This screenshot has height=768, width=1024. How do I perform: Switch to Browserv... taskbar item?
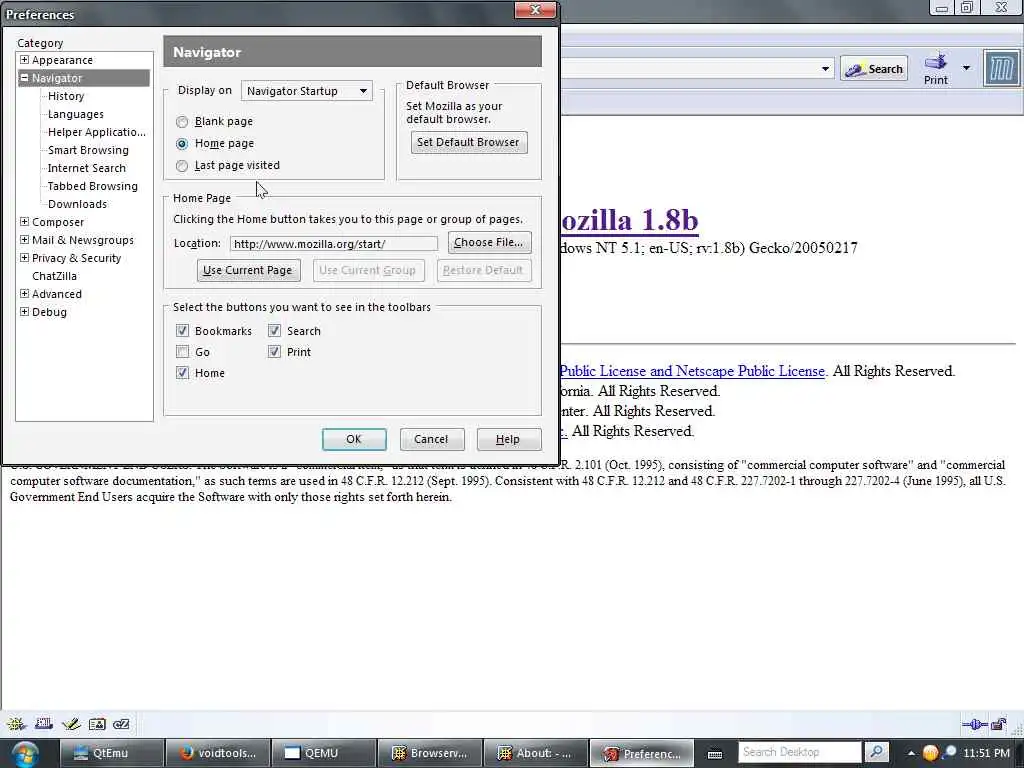click(x=429, y=753)
